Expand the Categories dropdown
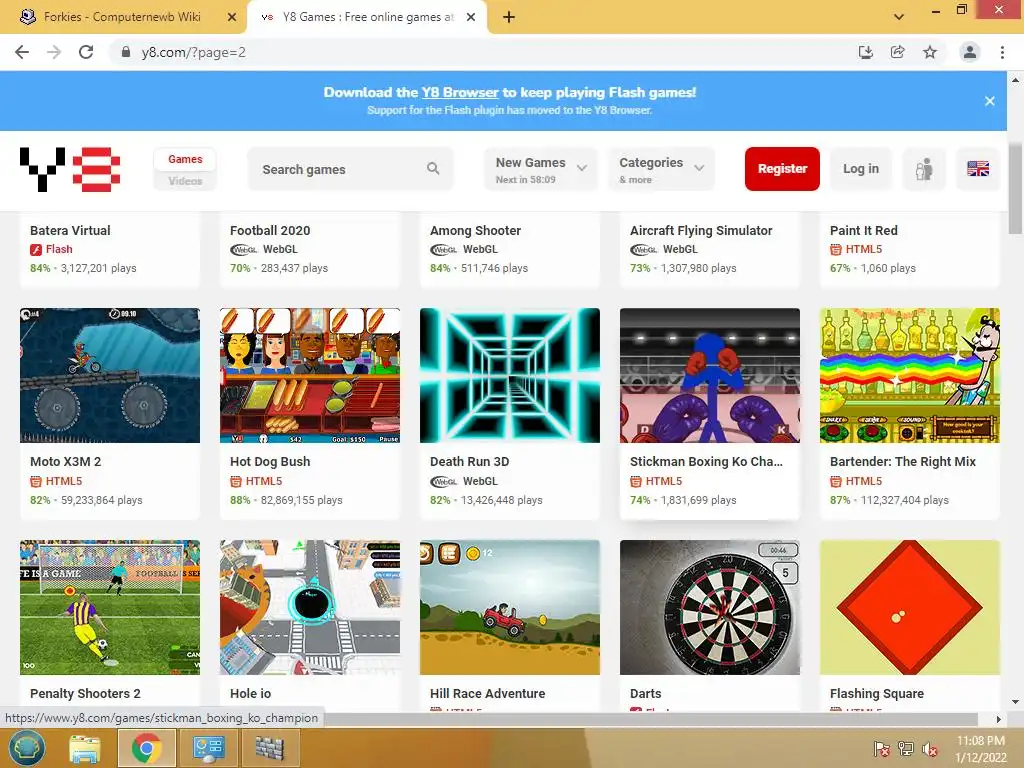Screen dimensions: 1024x768 [662, 169]
